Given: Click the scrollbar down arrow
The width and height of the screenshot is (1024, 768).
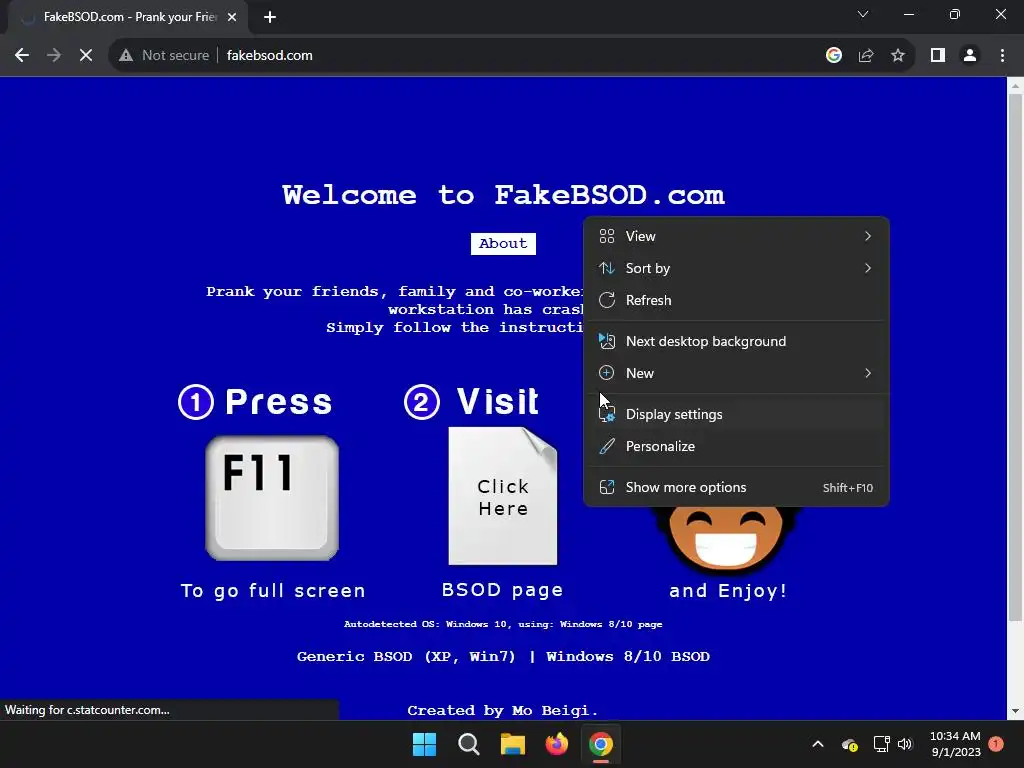Looking at the screenshot, I should tap(1016, 711).
